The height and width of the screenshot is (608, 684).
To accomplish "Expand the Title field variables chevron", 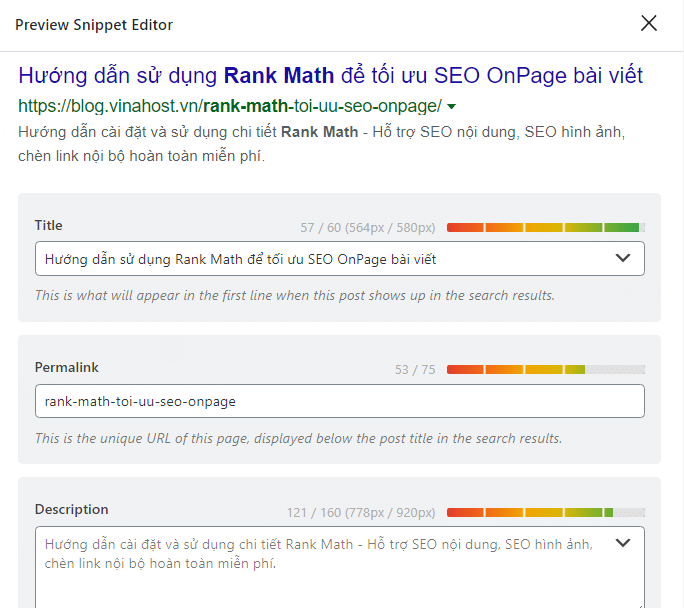I will click(x=623, y=259).
